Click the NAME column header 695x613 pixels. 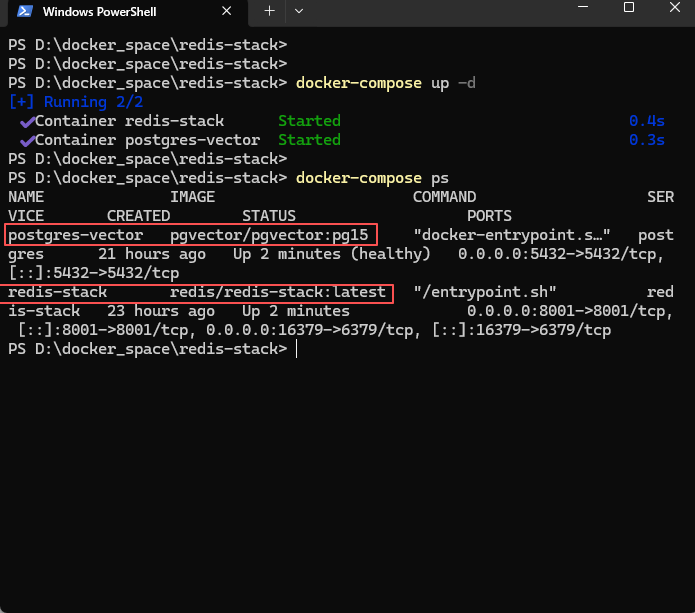(x=26, y=197)
